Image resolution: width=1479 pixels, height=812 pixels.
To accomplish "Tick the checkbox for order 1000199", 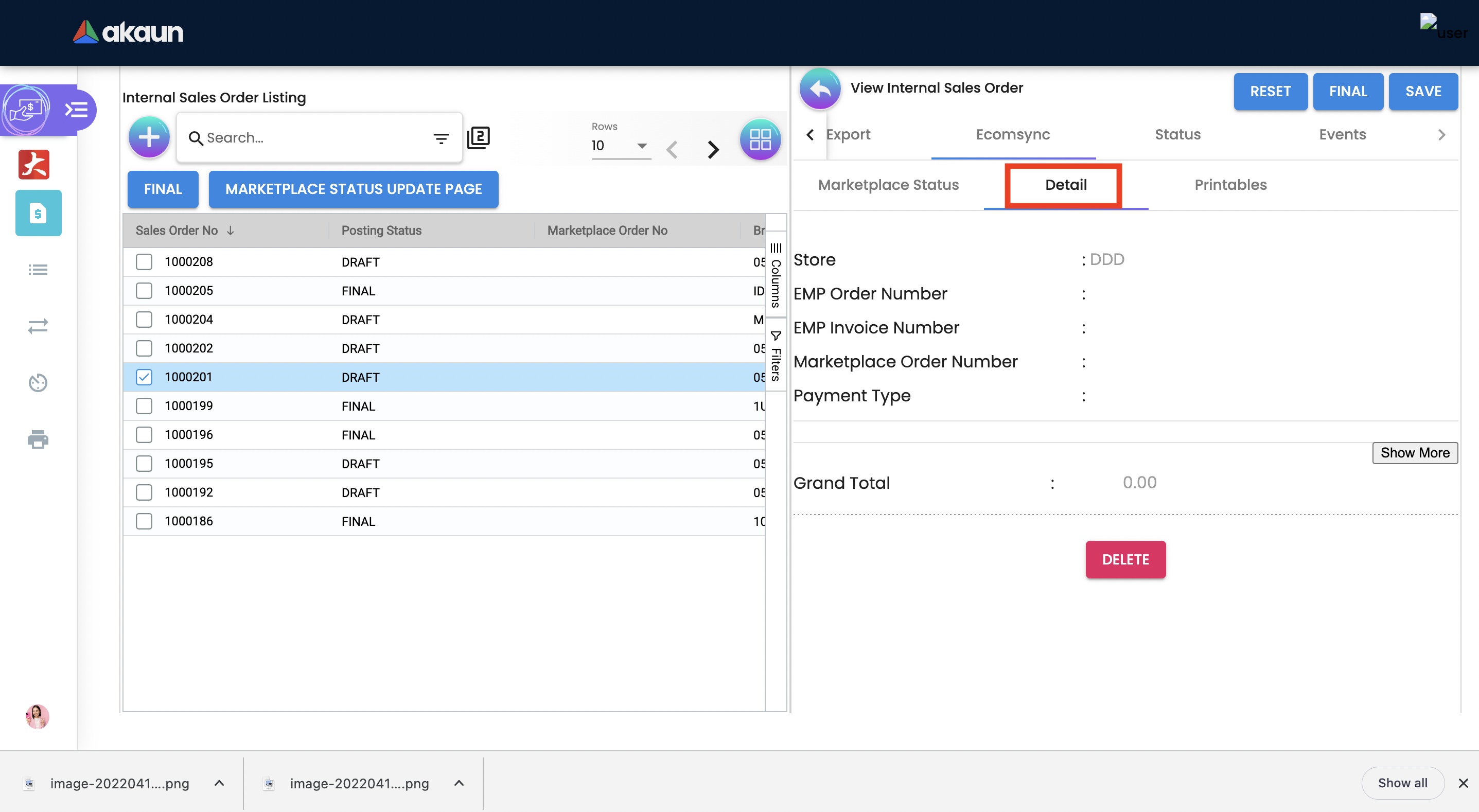I will tap(144, 406).
